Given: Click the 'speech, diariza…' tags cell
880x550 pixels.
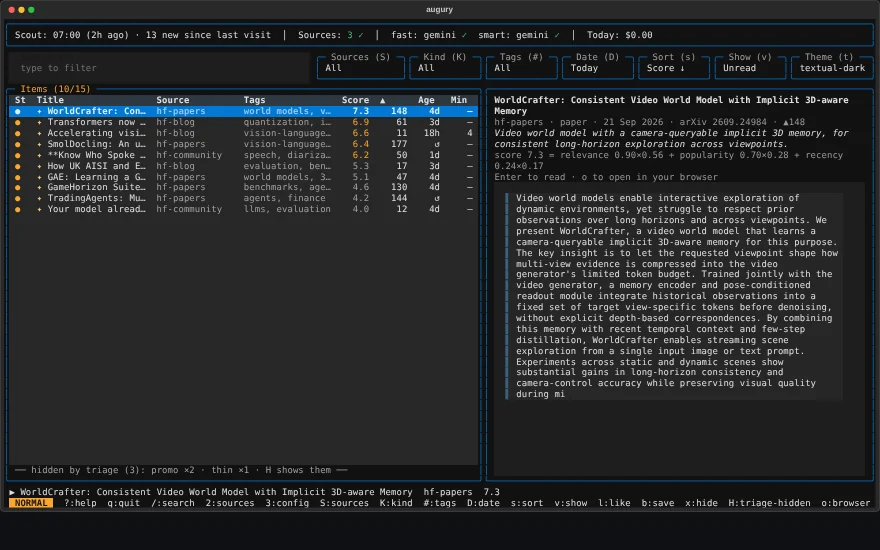Looking at the screenshot, I should click(287, 155).
